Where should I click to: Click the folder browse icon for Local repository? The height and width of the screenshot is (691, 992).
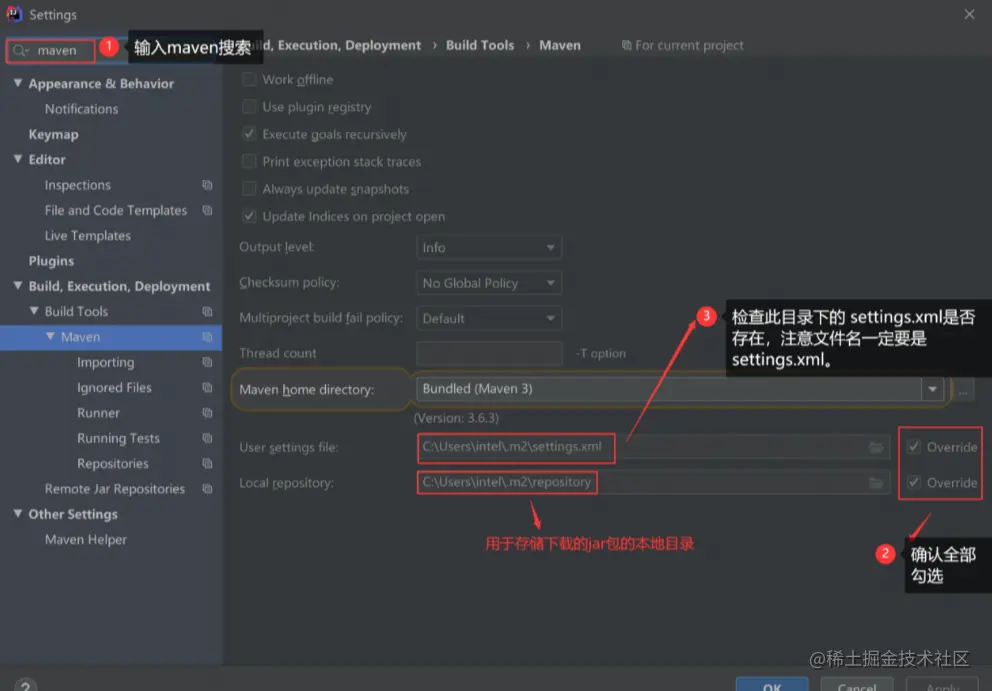click(876, 483)
